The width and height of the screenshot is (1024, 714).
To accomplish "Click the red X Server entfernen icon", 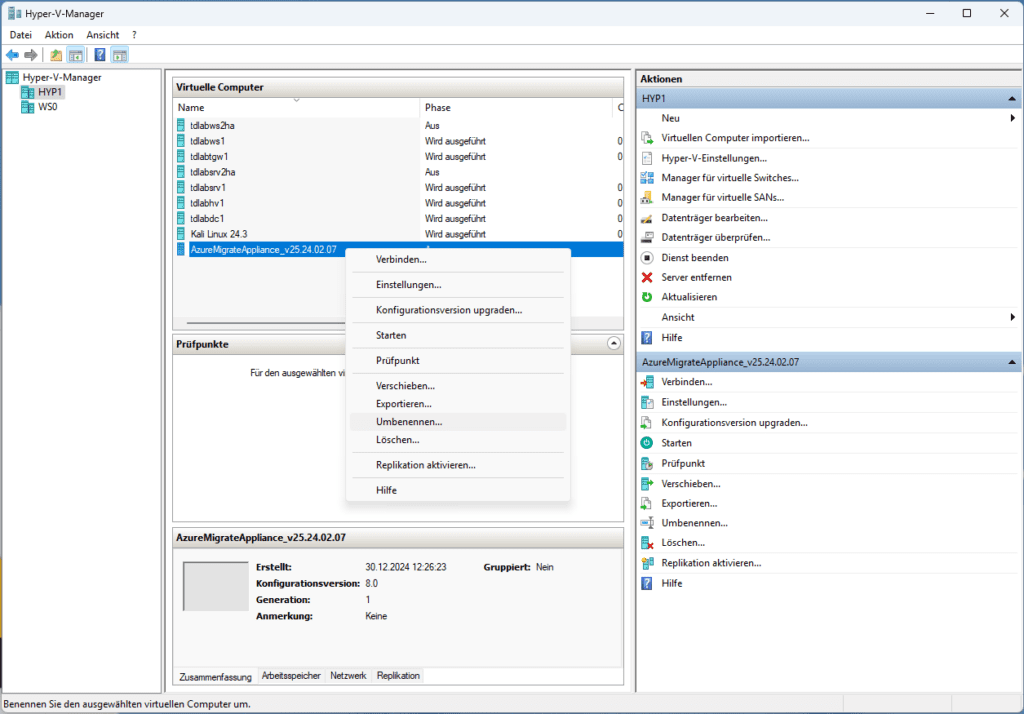I will (647, 277).
